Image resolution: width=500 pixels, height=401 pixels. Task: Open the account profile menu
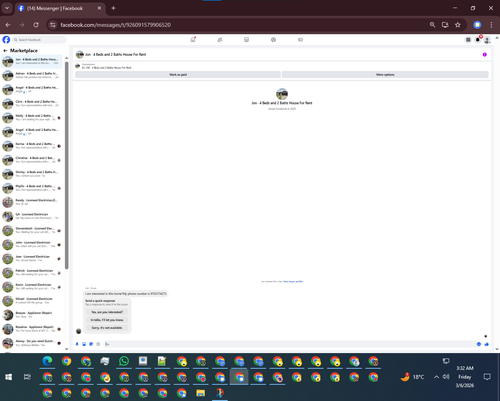[x=487, y=40]
